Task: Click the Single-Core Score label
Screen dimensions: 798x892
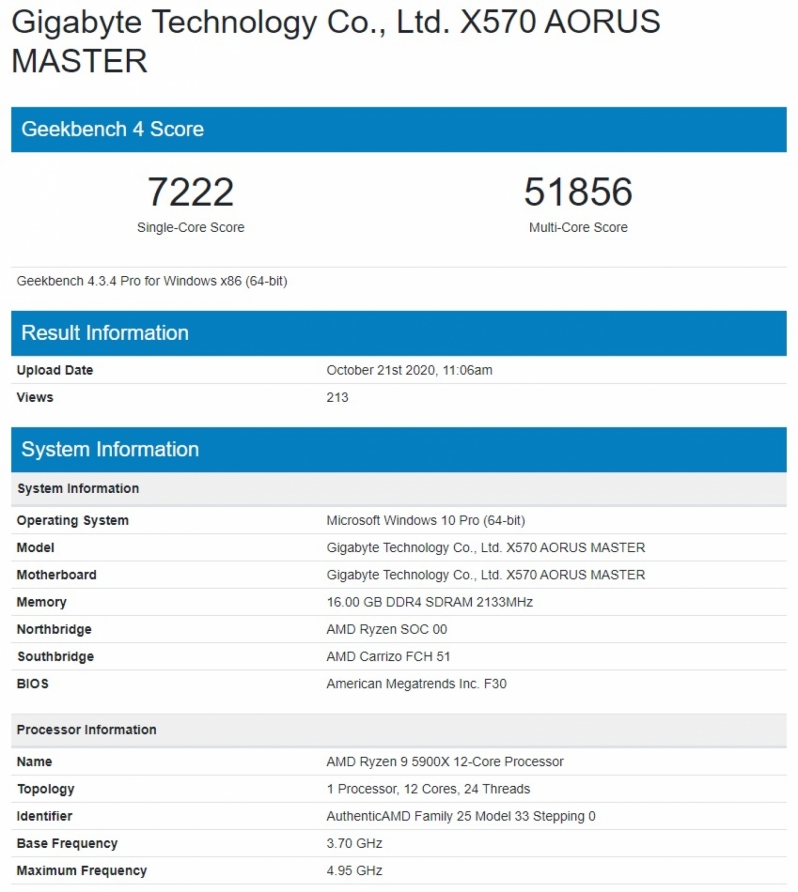Action: pos(191,228)
